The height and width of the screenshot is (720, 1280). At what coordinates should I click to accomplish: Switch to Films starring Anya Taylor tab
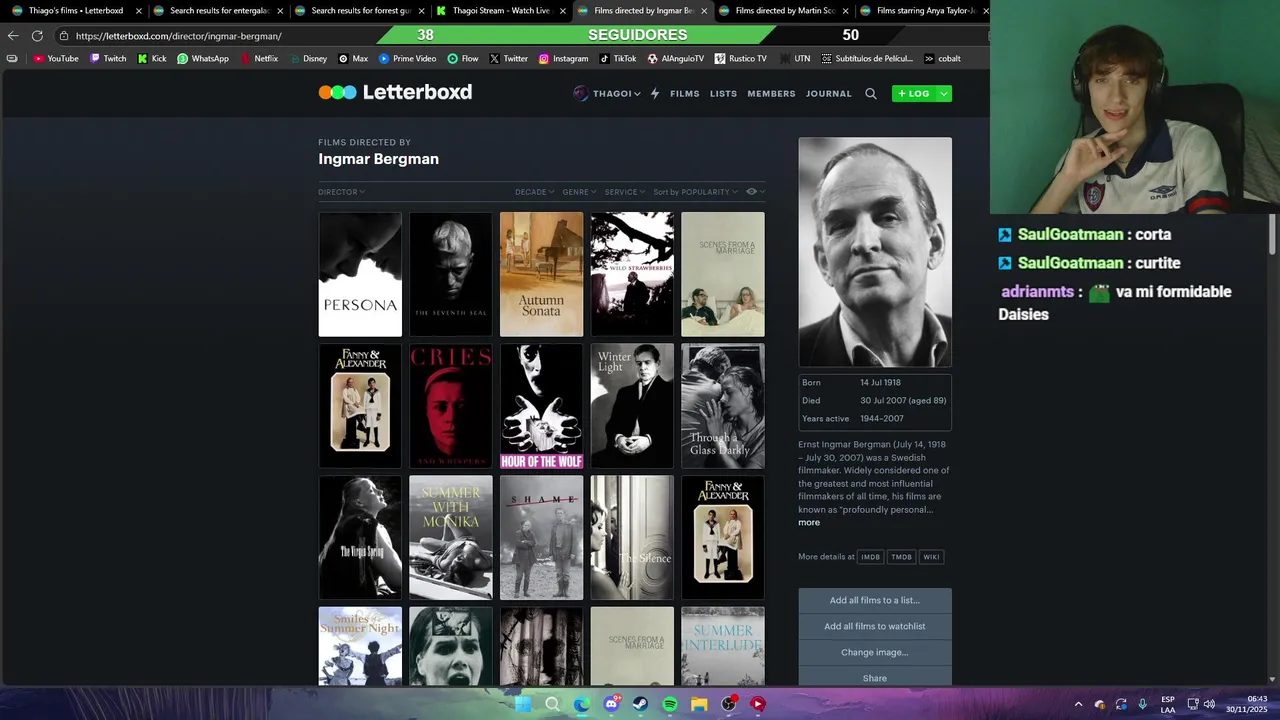pos(925,11)
